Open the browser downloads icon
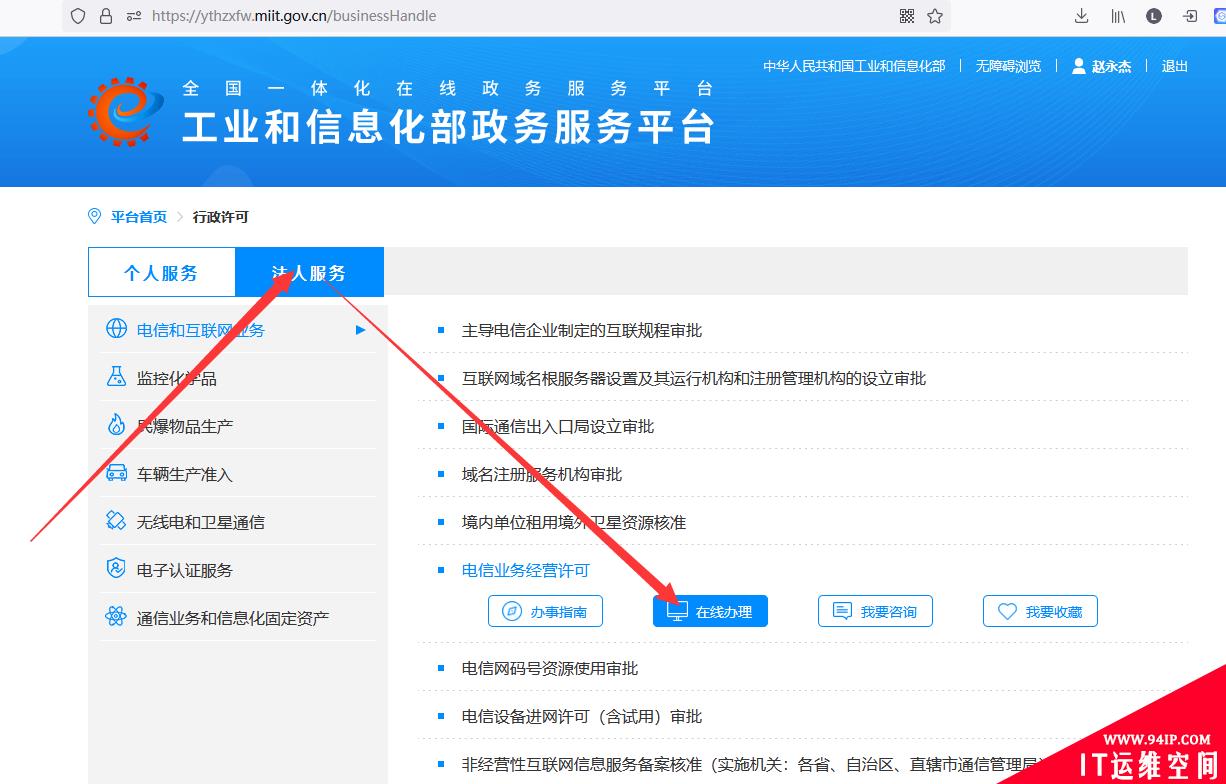Viewport: 1226px width, 784px height. 1082,16
